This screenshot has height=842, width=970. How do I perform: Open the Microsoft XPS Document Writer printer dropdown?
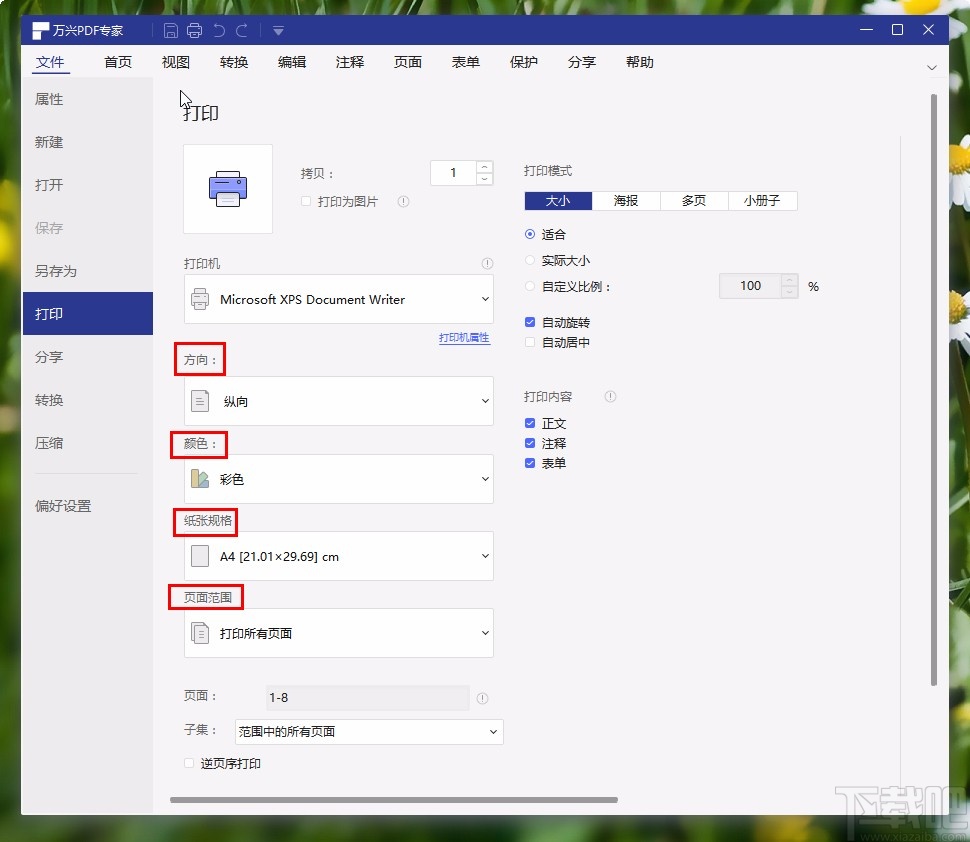(x=338, y=299)
